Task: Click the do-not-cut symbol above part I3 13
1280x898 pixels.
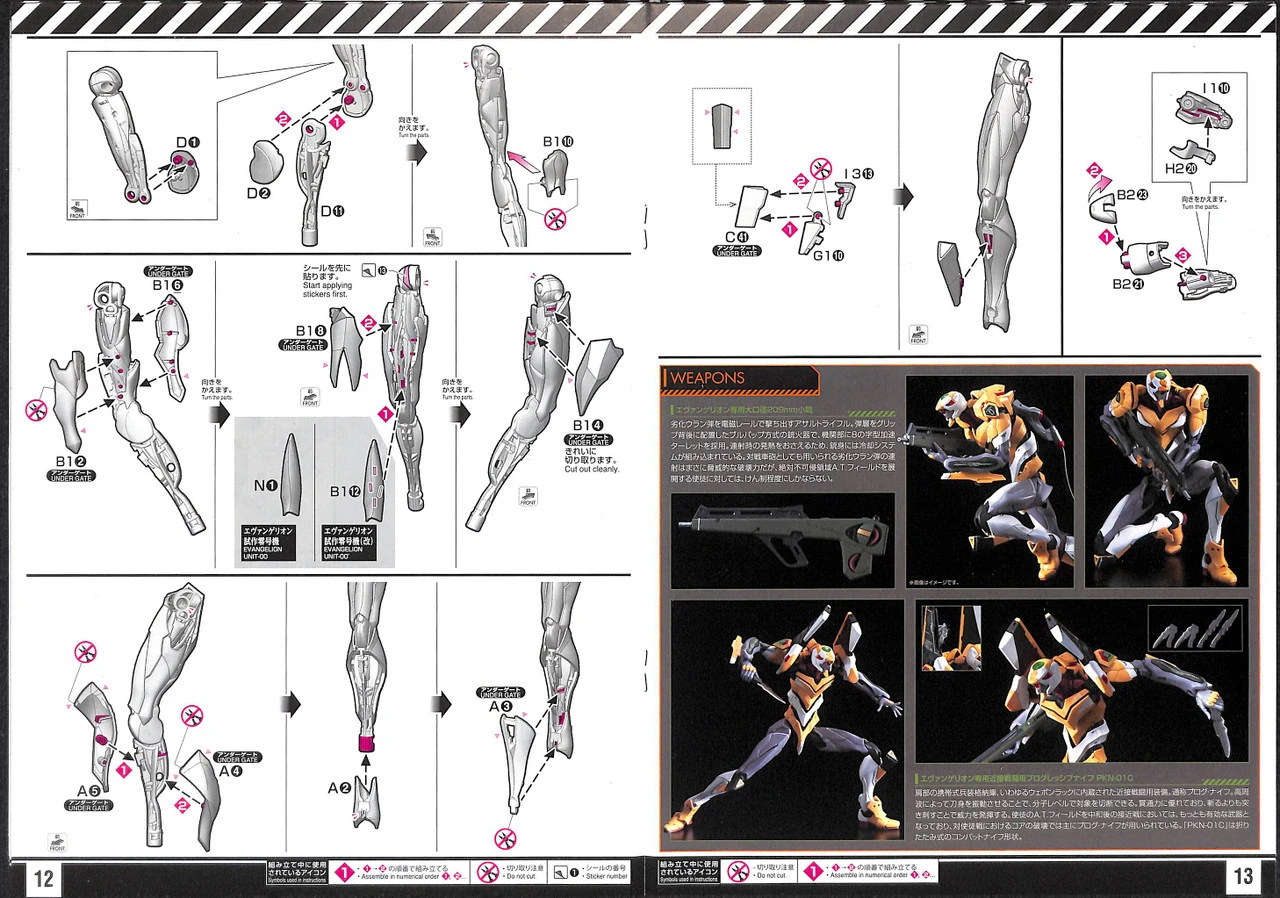Action: point(819,168)
